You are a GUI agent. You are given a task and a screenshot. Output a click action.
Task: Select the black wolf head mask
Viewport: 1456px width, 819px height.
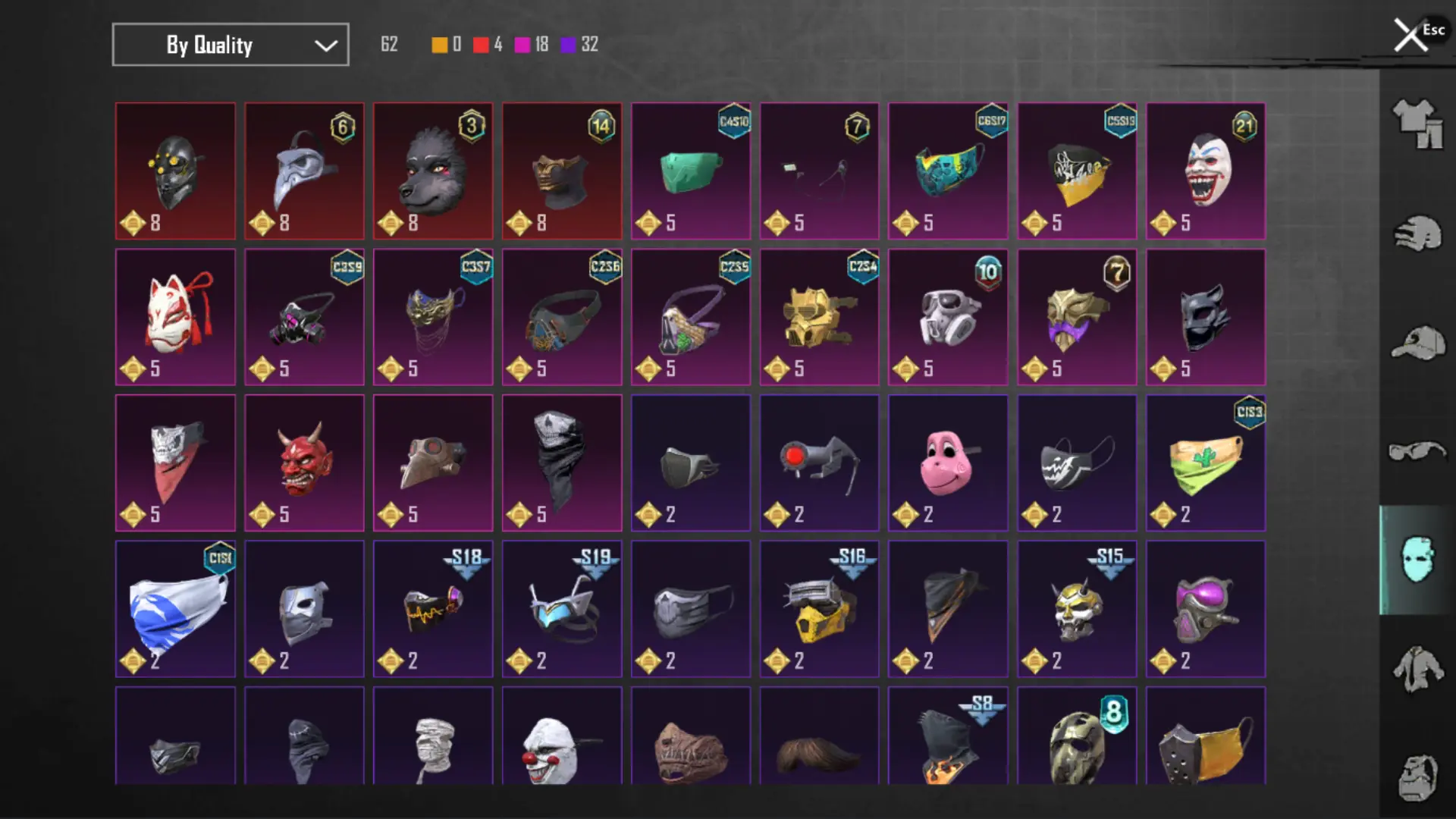pyautogui.click(x=433, y=171)
